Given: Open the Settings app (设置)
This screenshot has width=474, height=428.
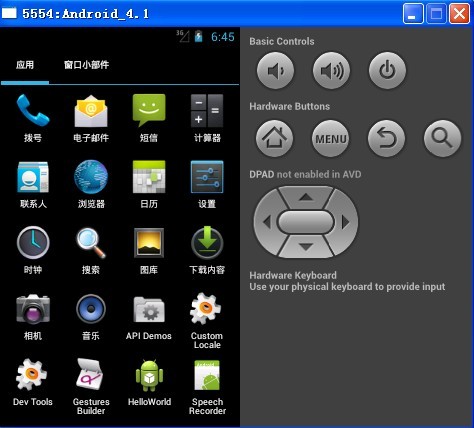Looking at the screenshot, I should coord(207,184).
